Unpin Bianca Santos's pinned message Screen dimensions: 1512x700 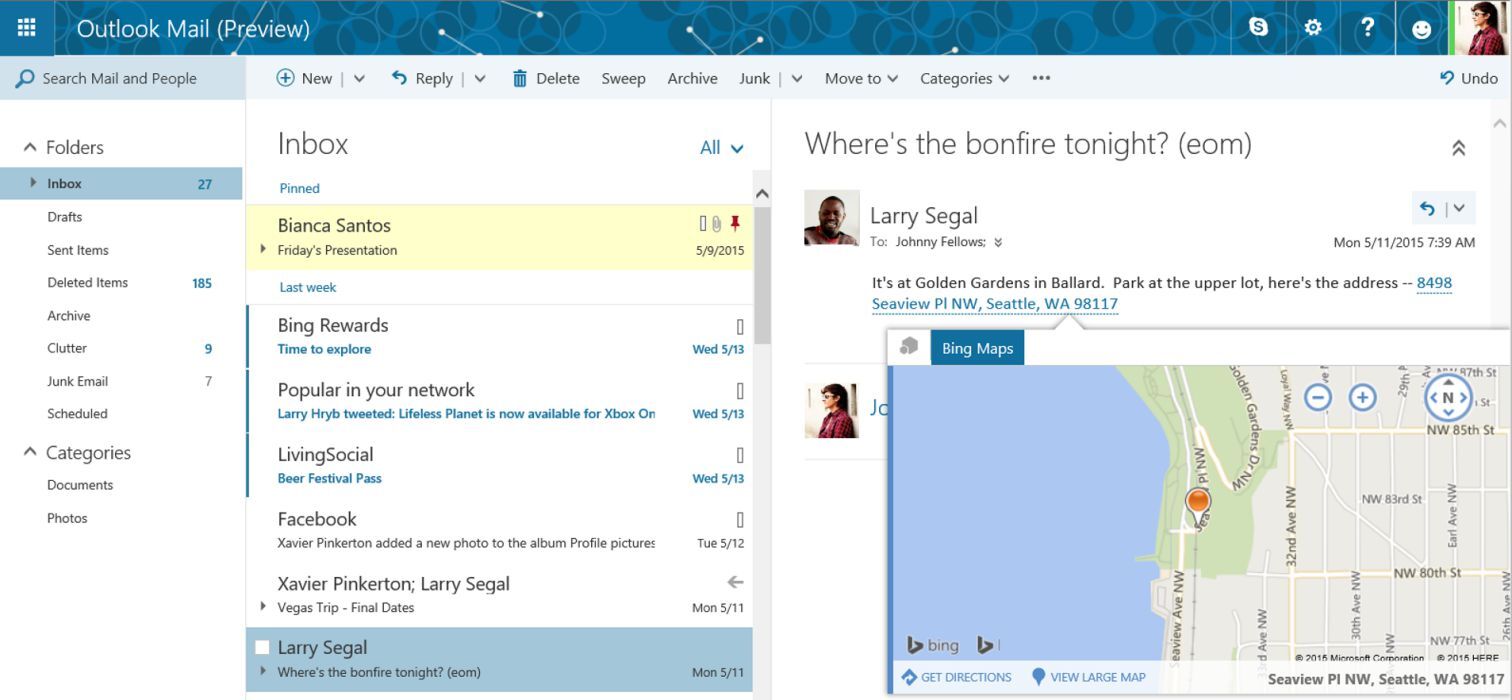coord(736,224)
